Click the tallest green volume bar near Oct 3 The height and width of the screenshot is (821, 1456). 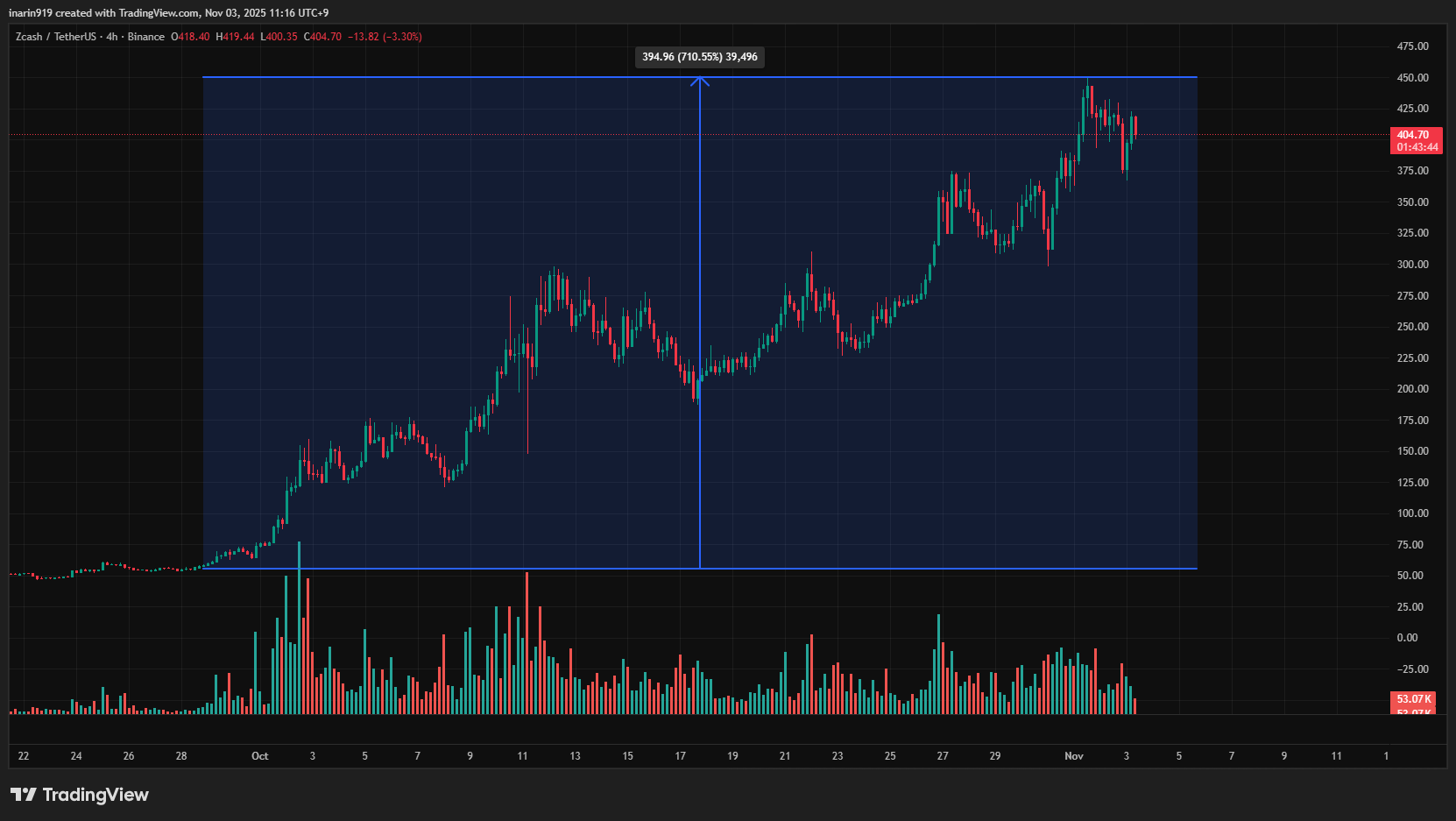click(299, 631)
